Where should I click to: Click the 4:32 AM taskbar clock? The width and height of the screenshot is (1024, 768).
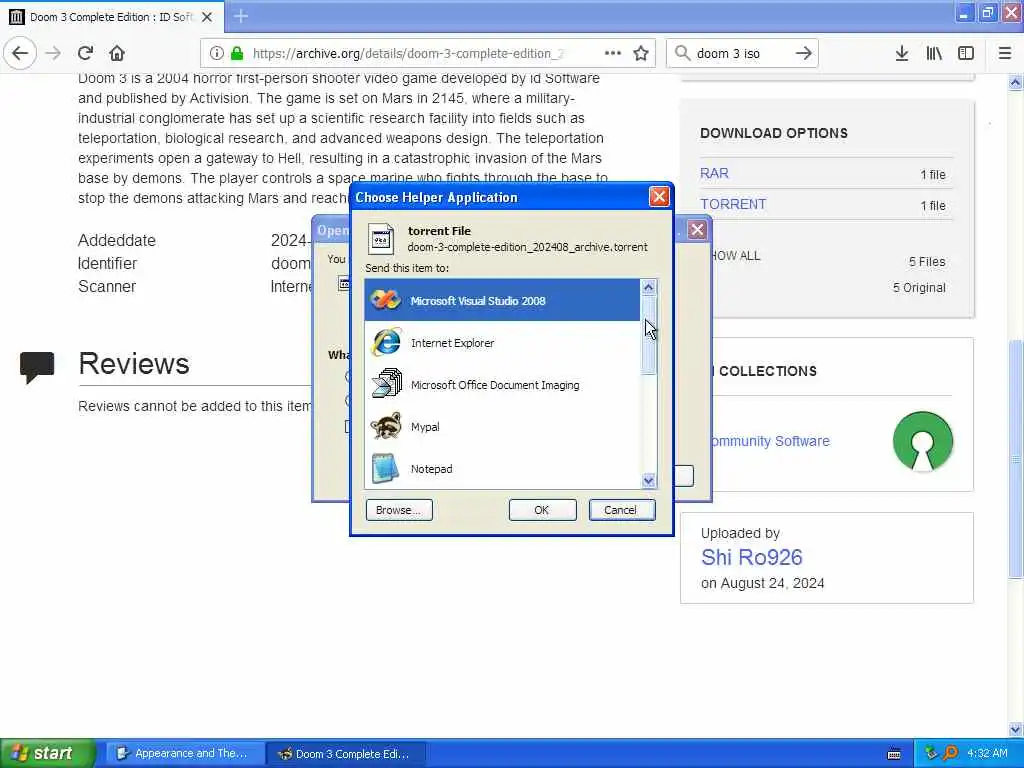[987, 753]
